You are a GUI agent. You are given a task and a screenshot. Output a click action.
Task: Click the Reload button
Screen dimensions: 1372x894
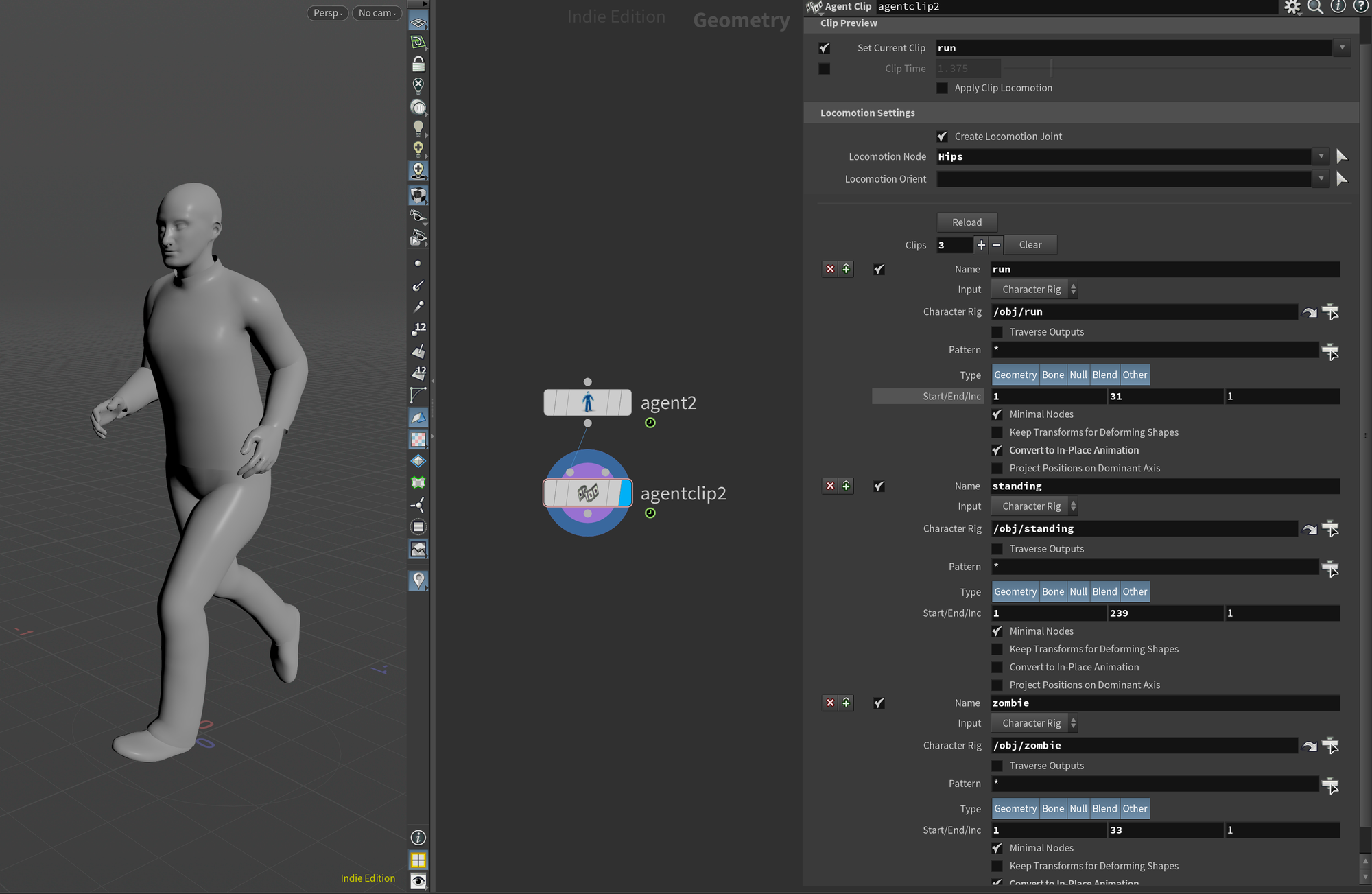coord(967,222)
